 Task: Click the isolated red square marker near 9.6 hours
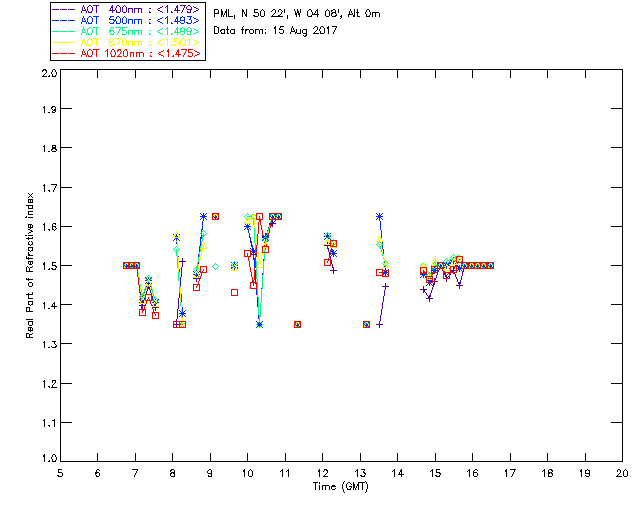pyautogui.click(x=234, y=293)
